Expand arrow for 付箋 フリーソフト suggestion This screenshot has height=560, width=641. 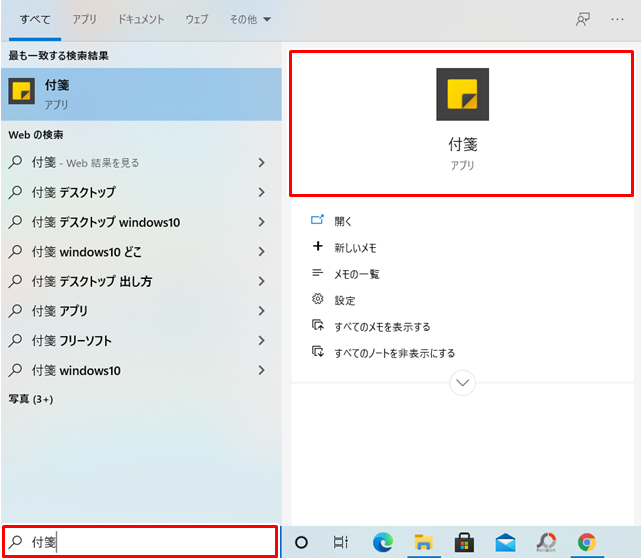(x=262, y=340)
